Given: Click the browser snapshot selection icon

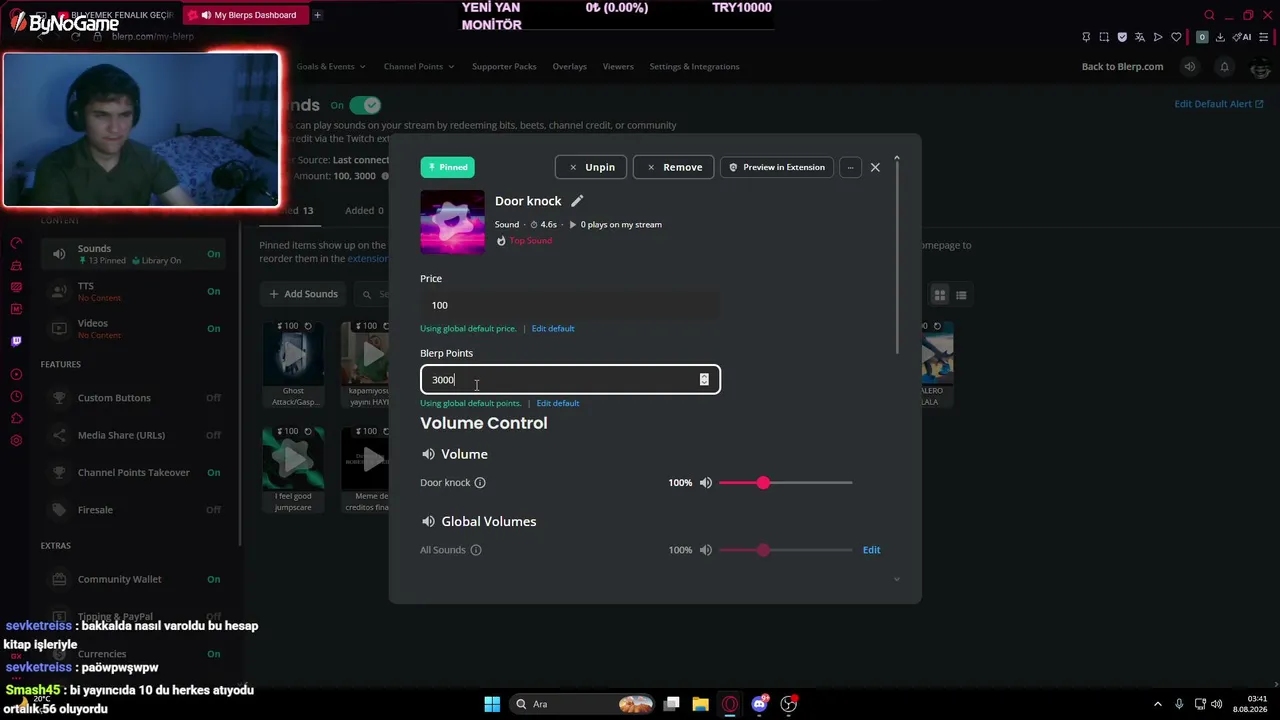Looking at the screenshot, I should point(1104,37).
